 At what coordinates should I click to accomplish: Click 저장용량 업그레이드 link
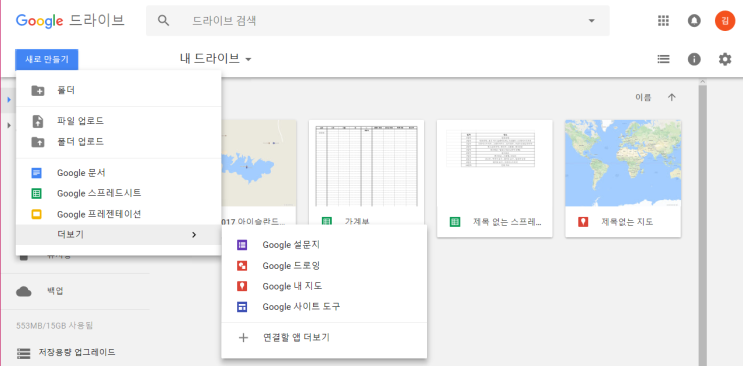click(77, 352)
